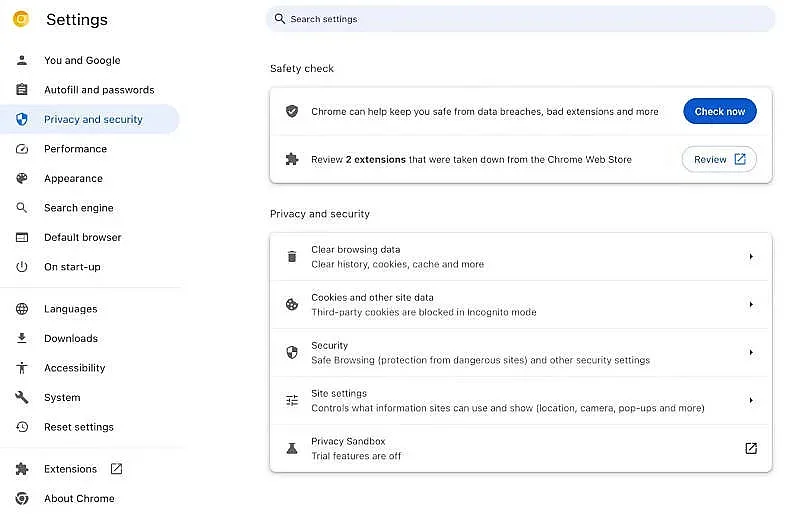
Task: Expand the Security row arrow
Action: (751, 352)
